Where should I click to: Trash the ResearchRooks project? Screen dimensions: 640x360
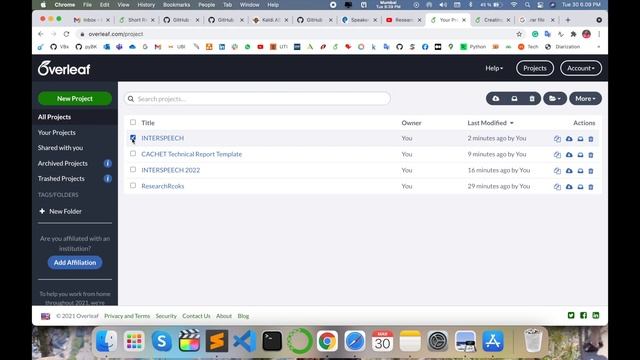point(591,187)
